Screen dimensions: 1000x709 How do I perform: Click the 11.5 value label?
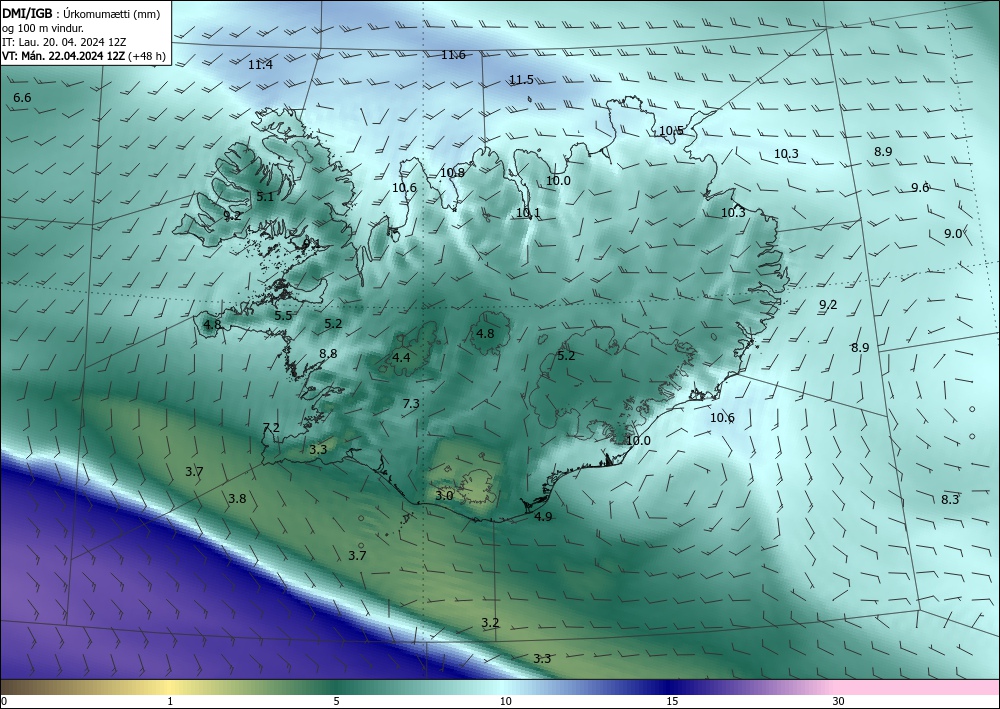(521, 80)
